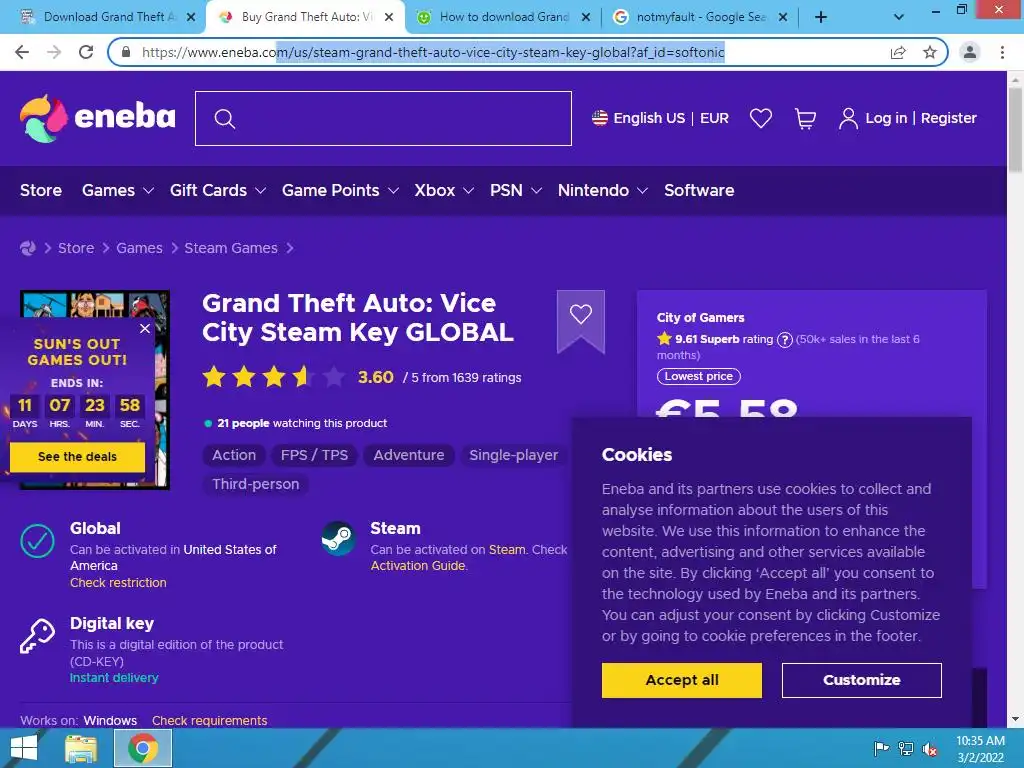Click the Steam platform icon
This screenshot has height=768, width=1024.
click(x=338, y=538)
